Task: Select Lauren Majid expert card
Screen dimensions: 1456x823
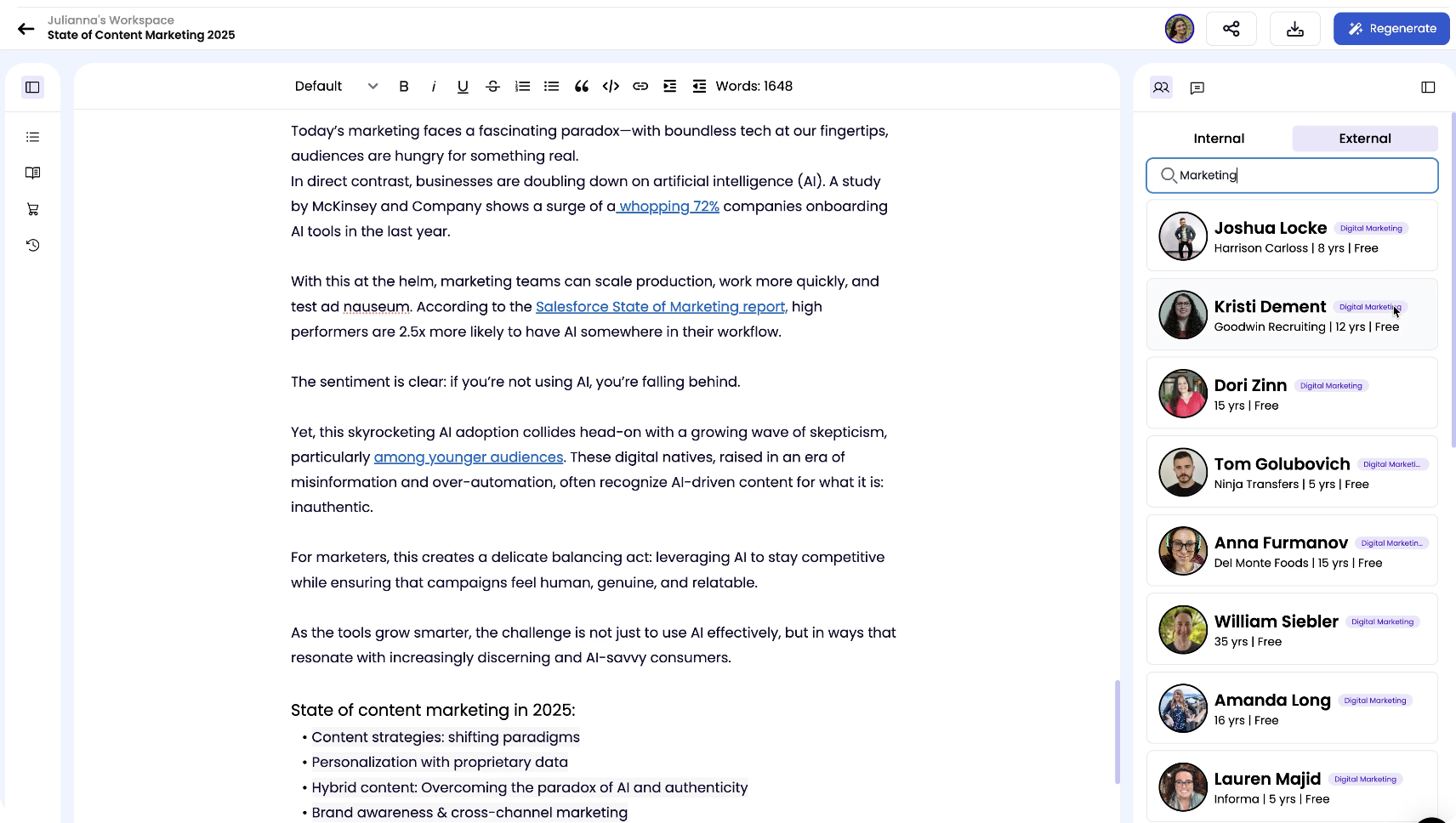Action: coord(1292,786)
